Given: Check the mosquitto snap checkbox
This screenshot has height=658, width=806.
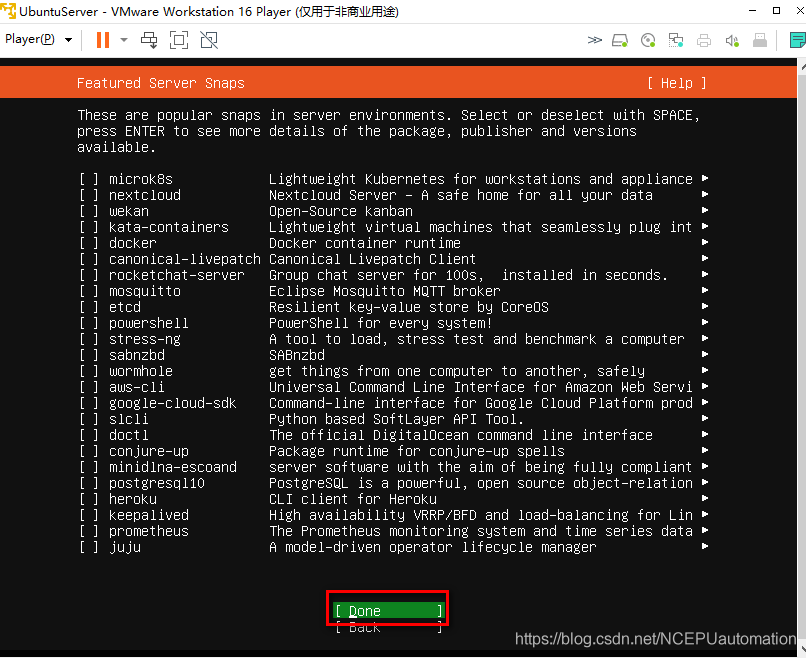Looking at the screenshot, I should pyautogui.click(x=88, y=291).
